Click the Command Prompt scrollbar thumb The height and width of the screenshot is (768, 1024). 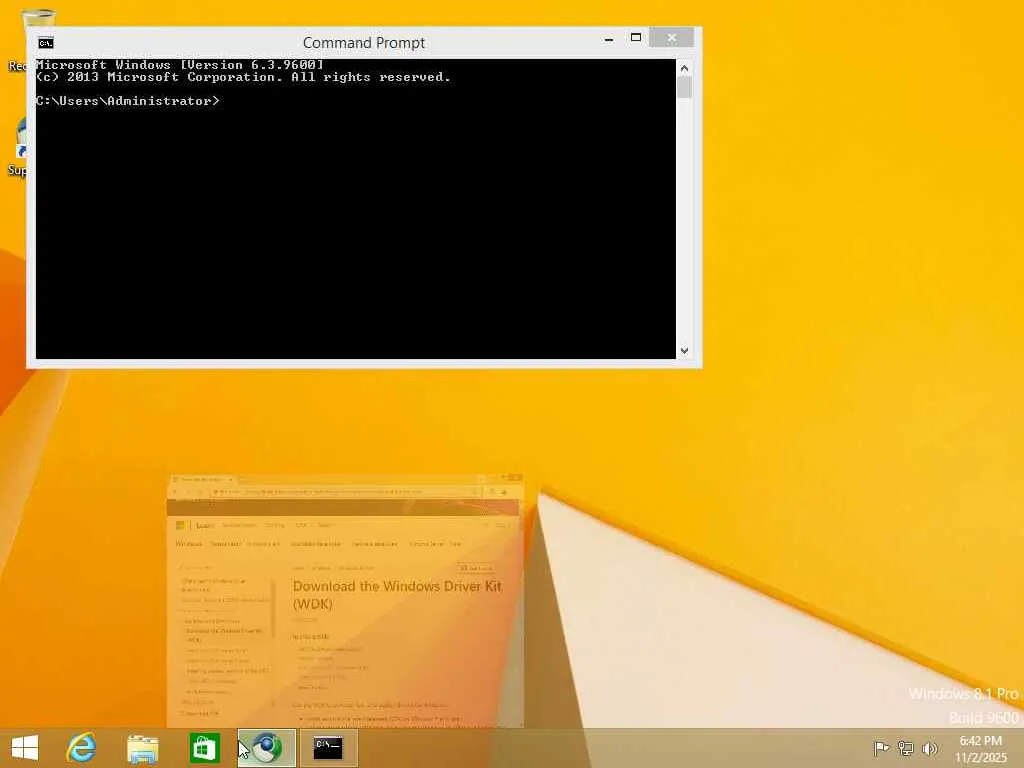(684, 88)
